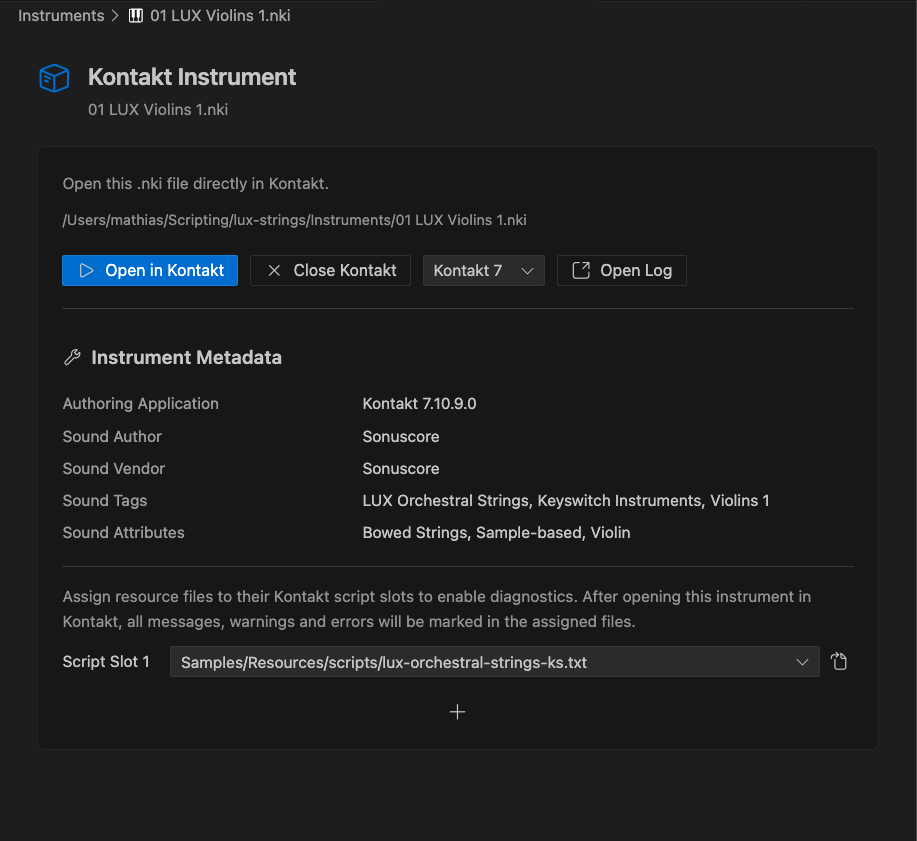
Task: Click the Sound Author label
Action: 112,436
